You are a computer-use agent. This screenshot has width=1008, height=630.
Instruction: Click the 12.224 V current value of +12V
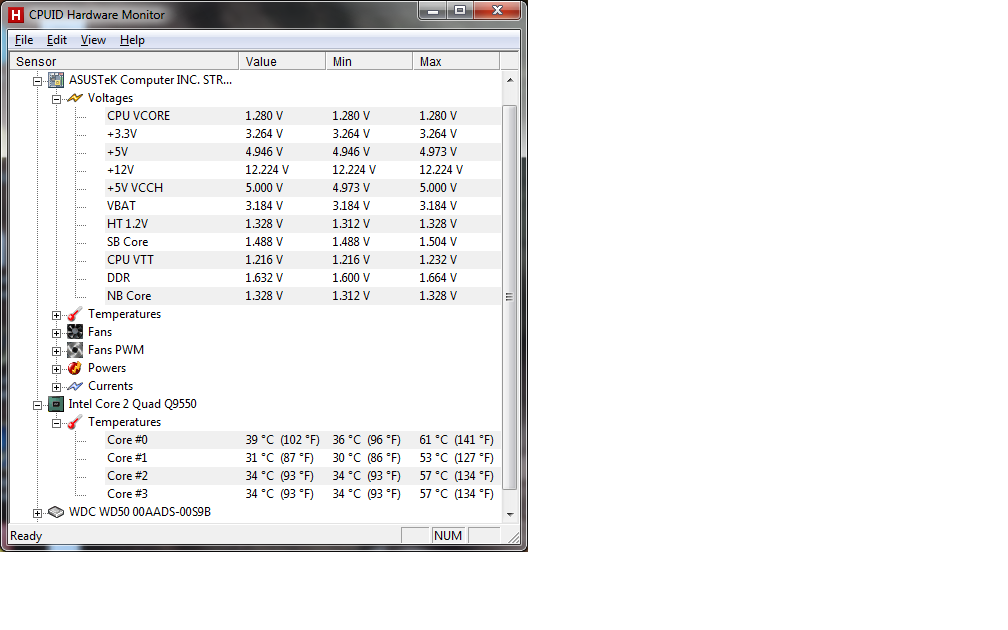267,170
